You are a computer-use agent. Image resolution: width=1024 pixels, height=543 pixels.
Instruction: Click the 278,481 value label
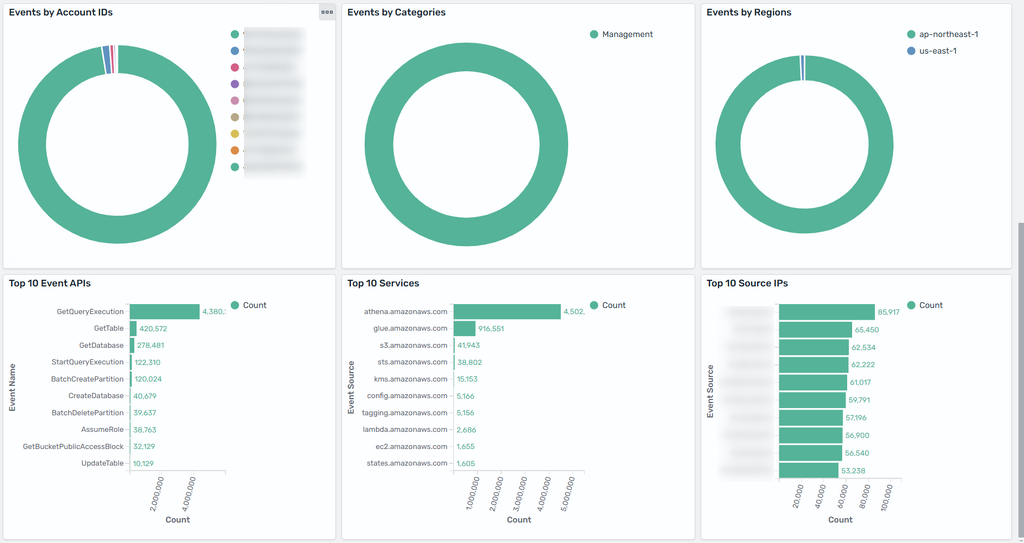pyautogui.click(x=150, y=346)
